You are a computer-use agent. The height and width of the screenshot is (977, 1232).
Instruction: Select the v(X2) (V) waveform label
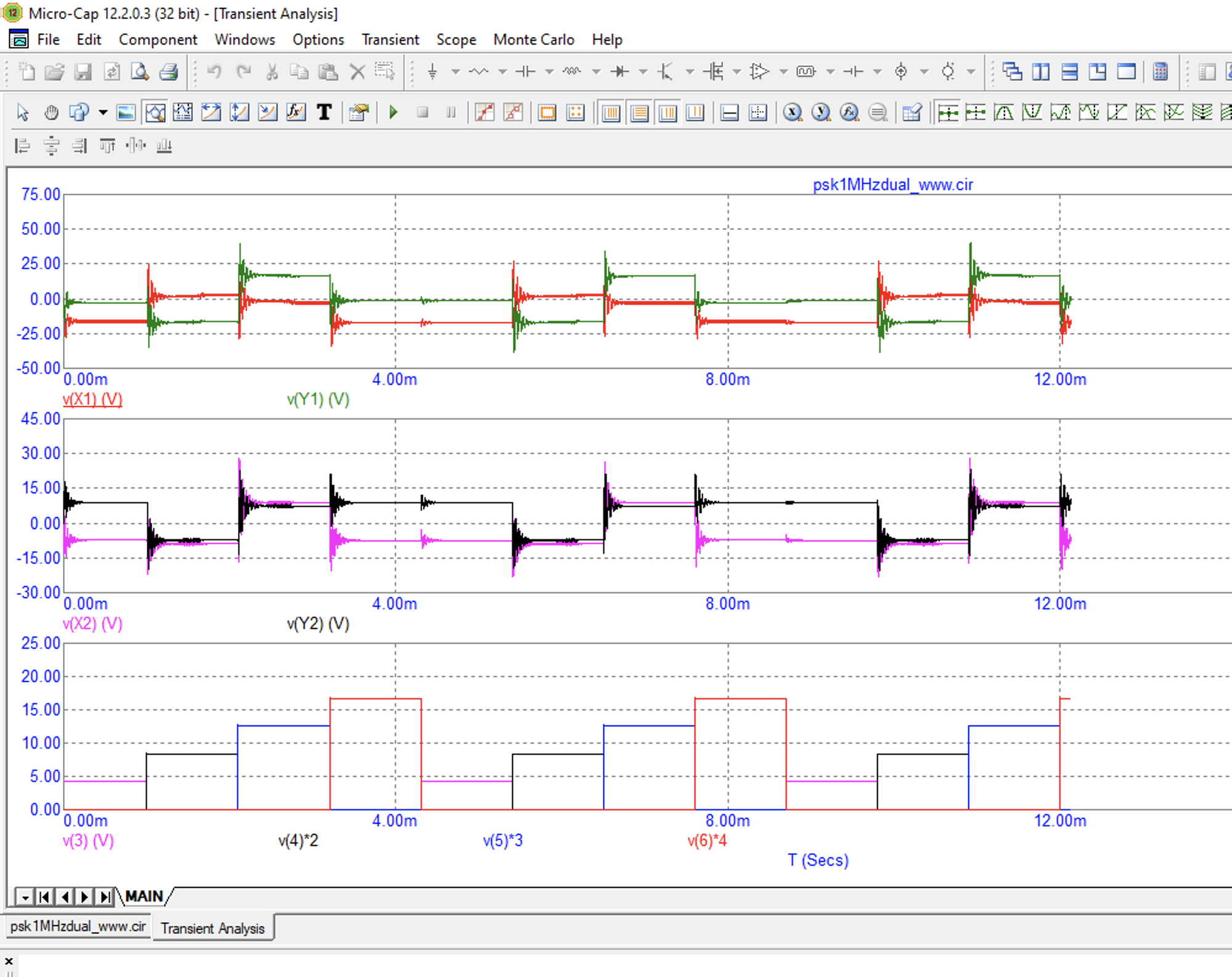click(92, 624)
